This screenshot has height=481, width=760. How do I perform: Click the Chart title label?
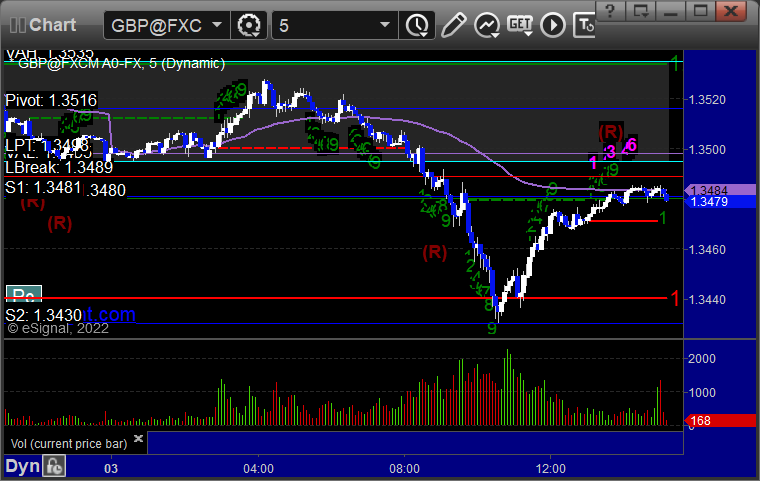pos(52,25)
